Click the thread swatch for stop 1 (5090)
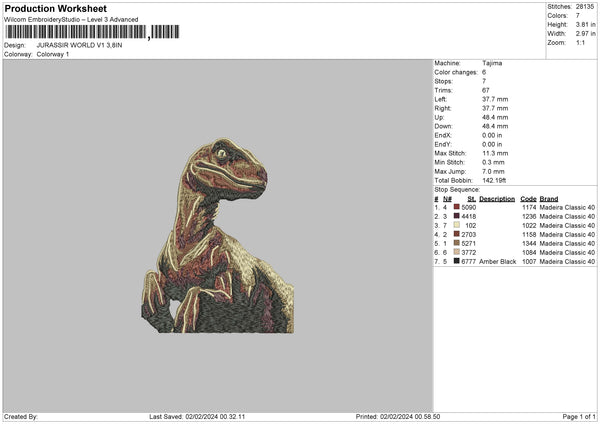The image size is (600, 424). [457, 207]
